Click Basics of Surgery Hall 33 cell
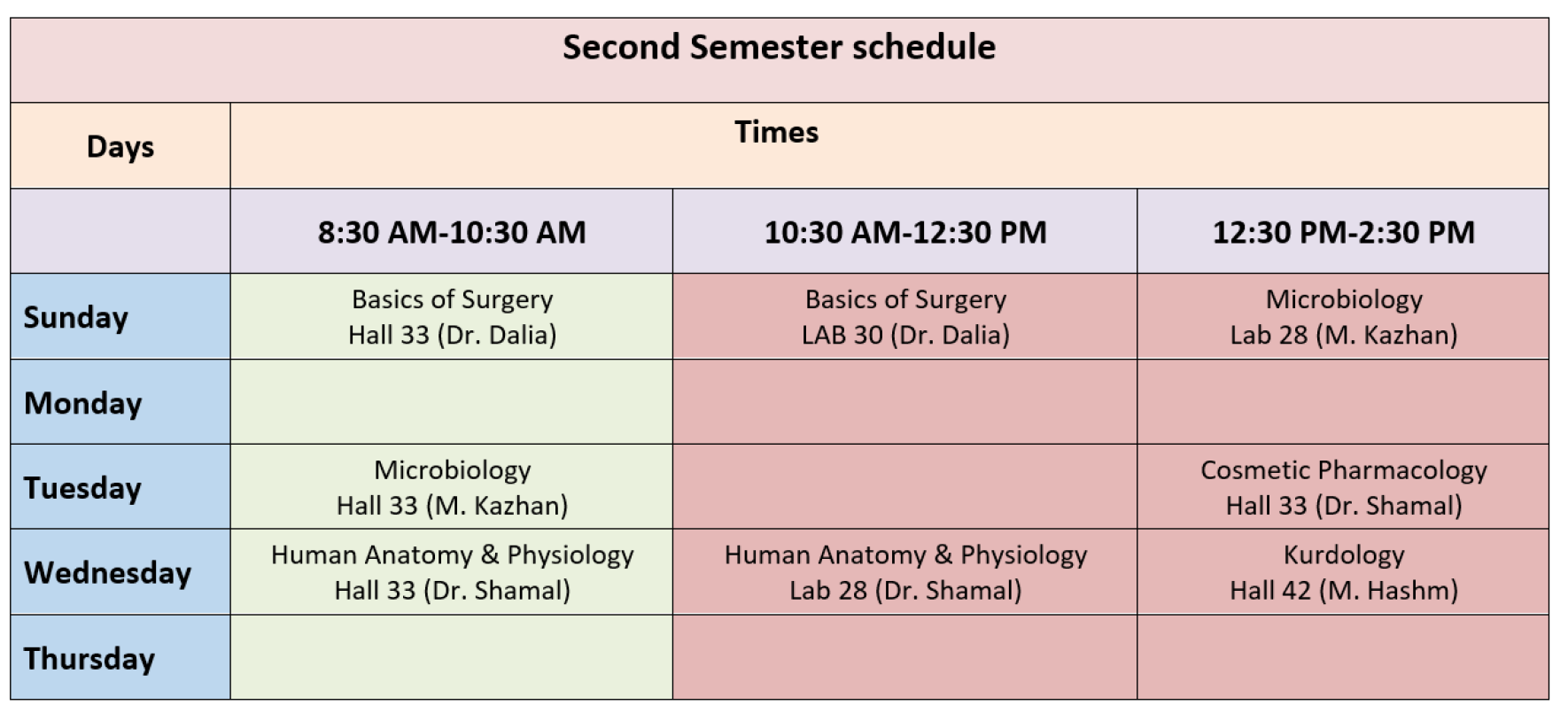Viewport: 1568px width, 705px height. (452, 316)
